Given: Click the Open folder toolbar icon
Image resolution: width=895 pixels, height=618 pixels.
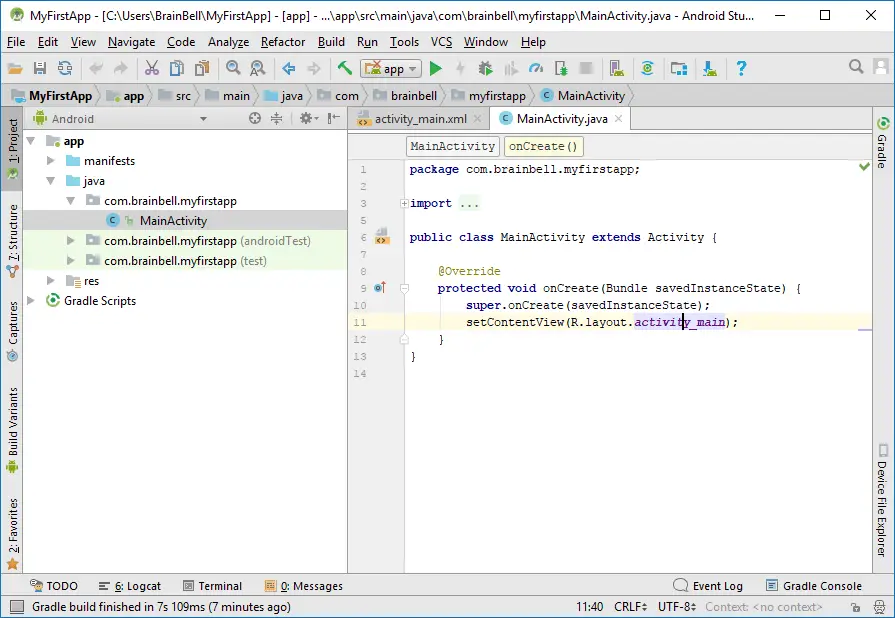Looking at the screenshot, I should (x=15, y=69).
